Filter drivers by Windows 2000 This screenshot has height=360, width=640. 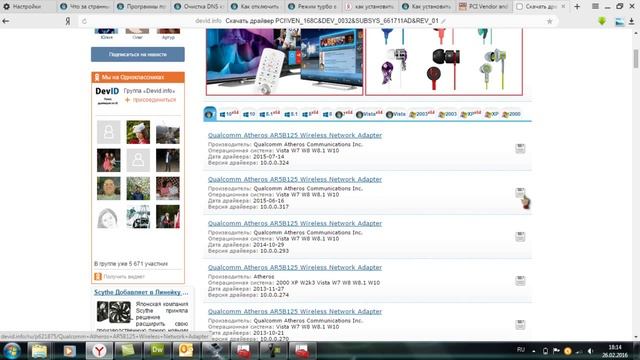click(511, 114)
